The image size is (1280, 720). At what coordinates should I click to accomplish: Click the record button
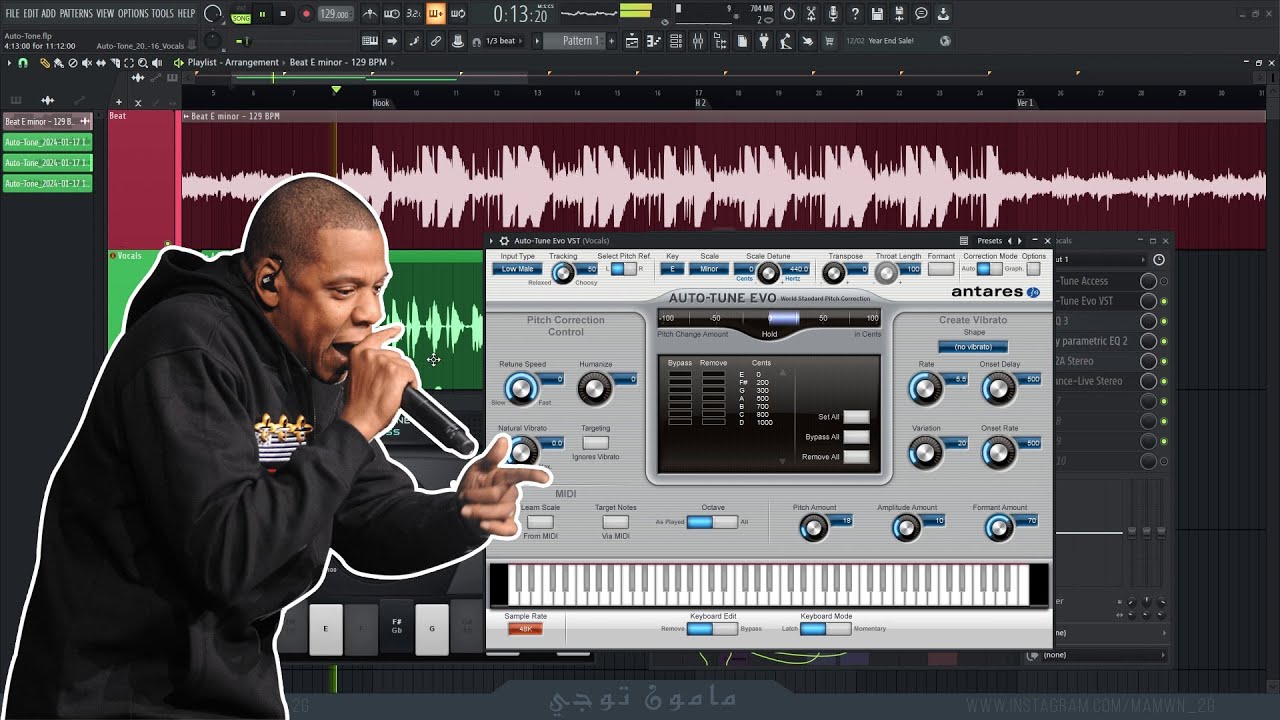[x=306, y=14]
